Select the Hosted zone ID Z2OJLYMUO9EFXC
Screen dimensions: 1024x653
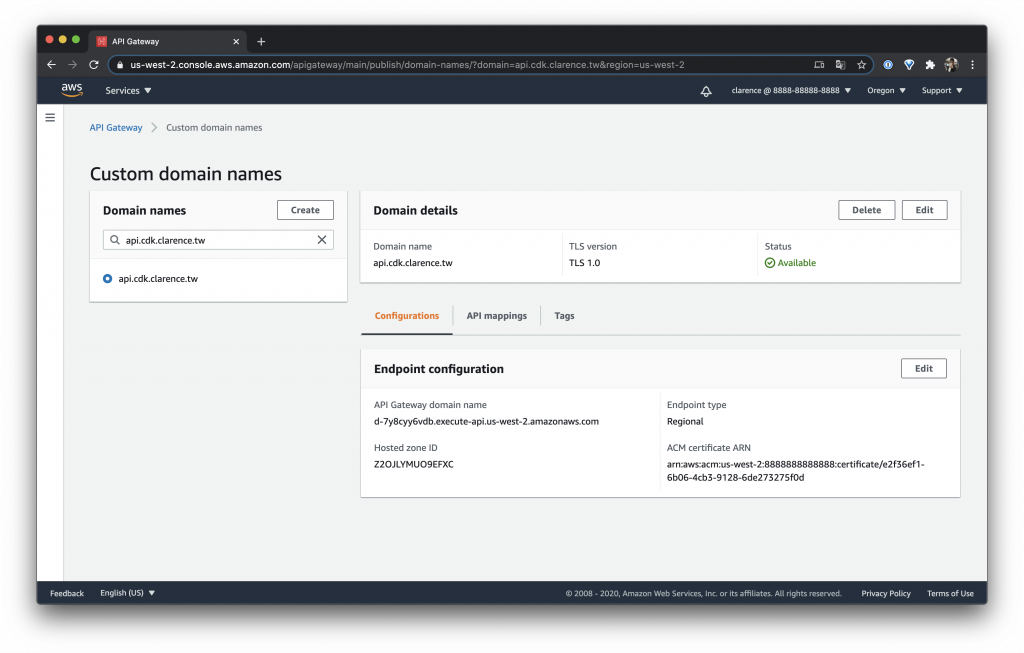pyautogui.click(x=413, y=464)
